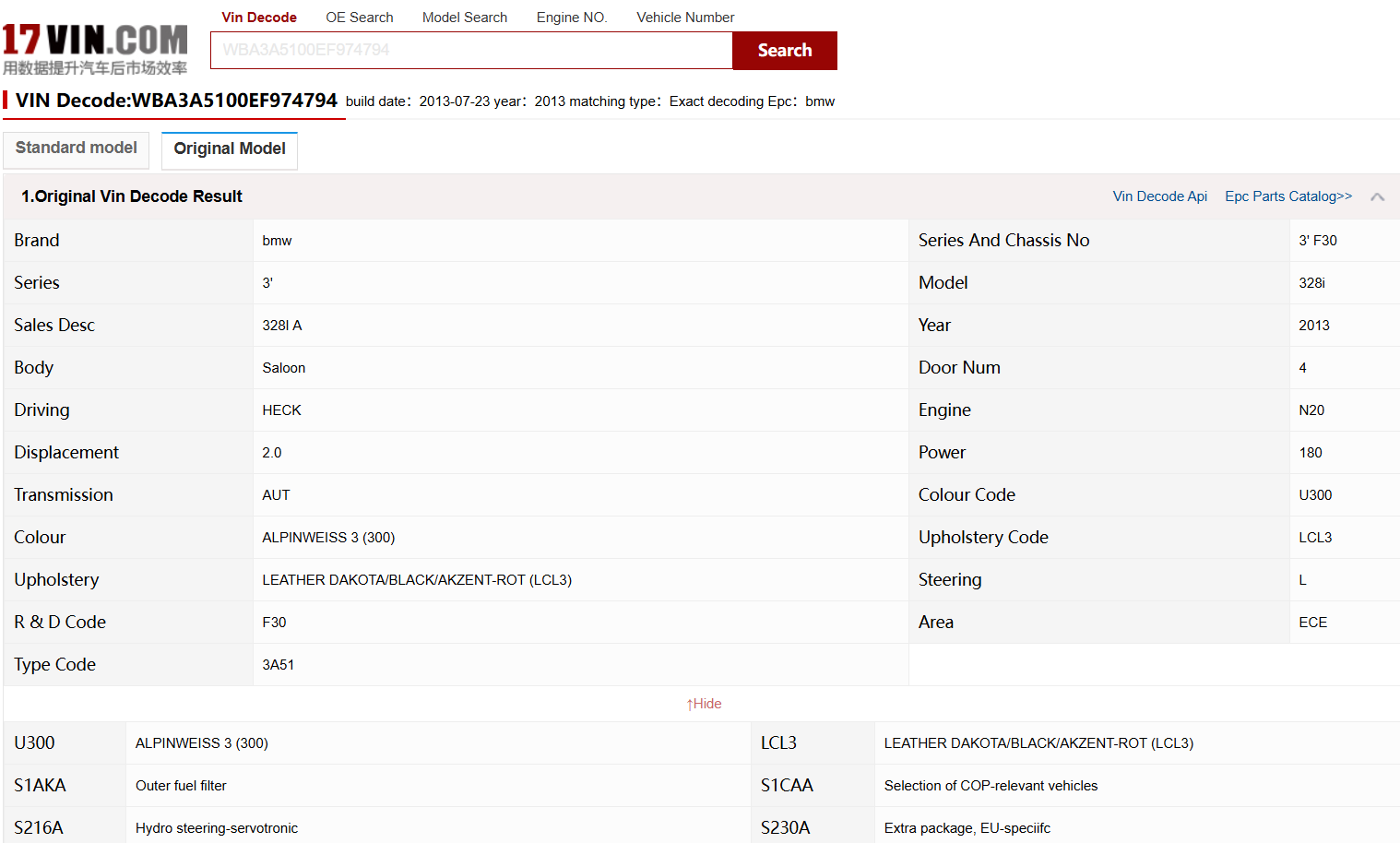Open the Epc Parts Catalog link

(1287, 196)
